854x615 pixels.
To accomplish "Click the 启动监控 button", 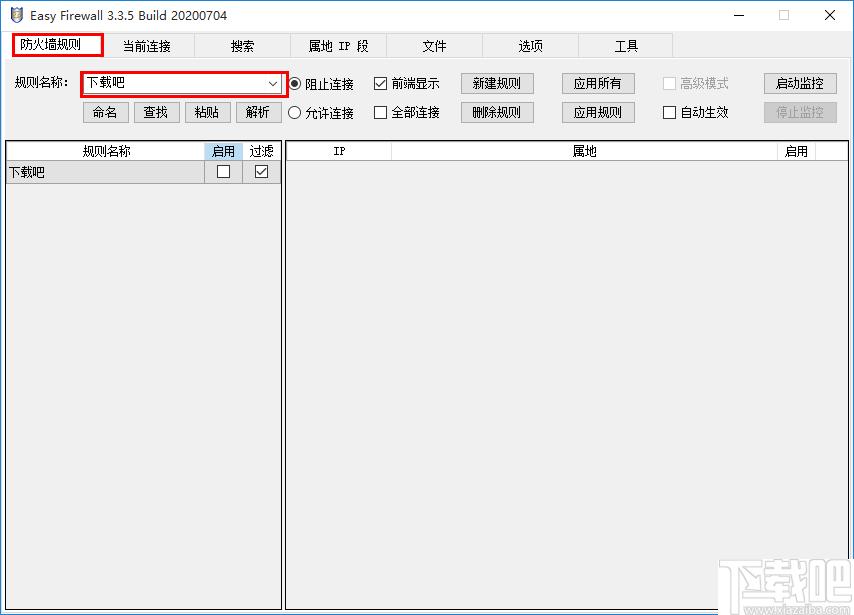I will (800, 83).
